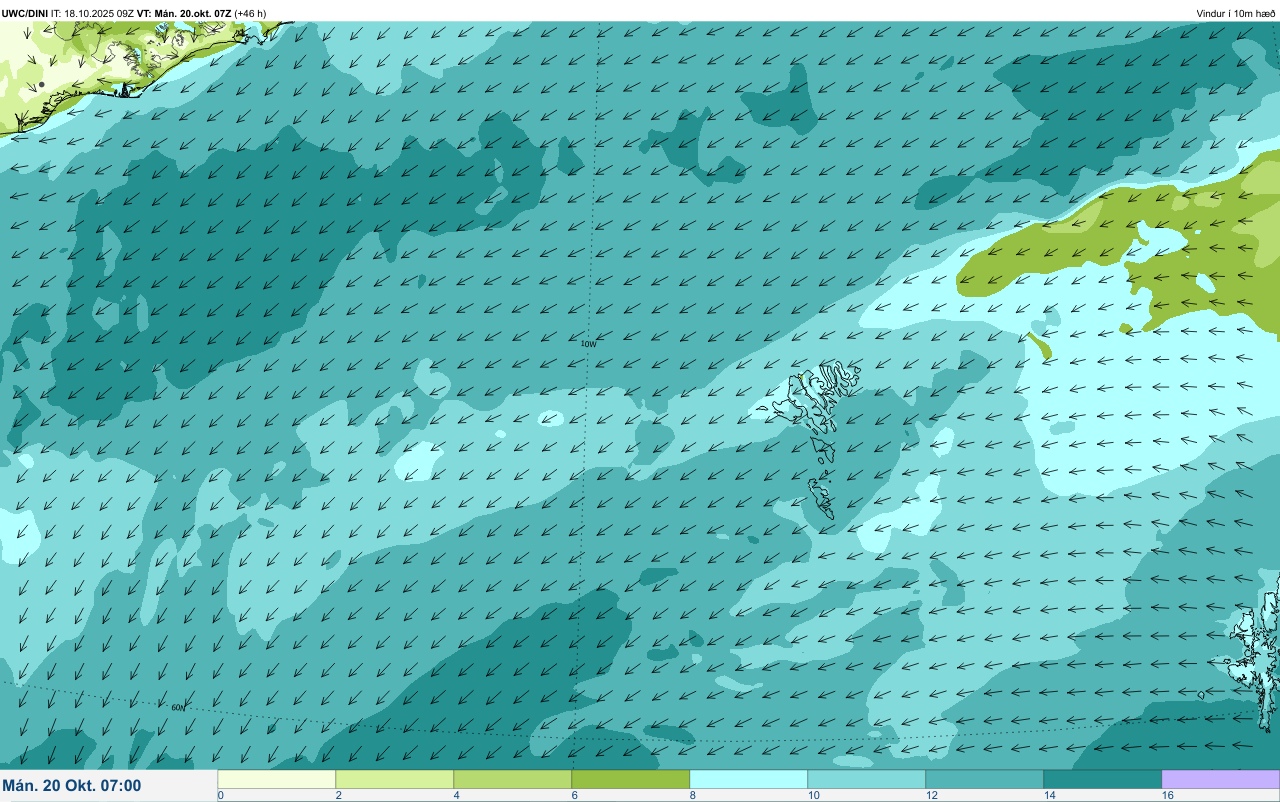Click the light yellow 0–2 legend swatch
1280x802 pixels.
click(x=277, y=779)
